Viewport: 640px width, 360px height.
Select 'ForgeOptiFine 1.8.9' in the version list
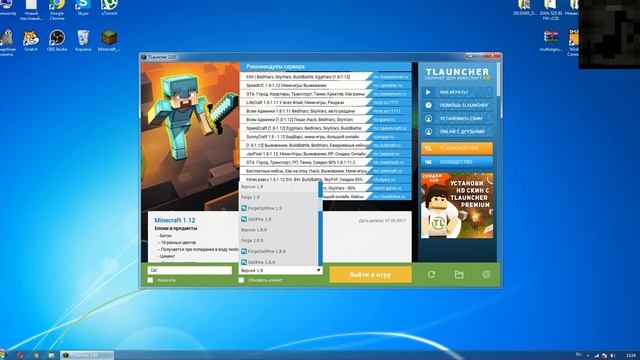[x=278, y=251]
